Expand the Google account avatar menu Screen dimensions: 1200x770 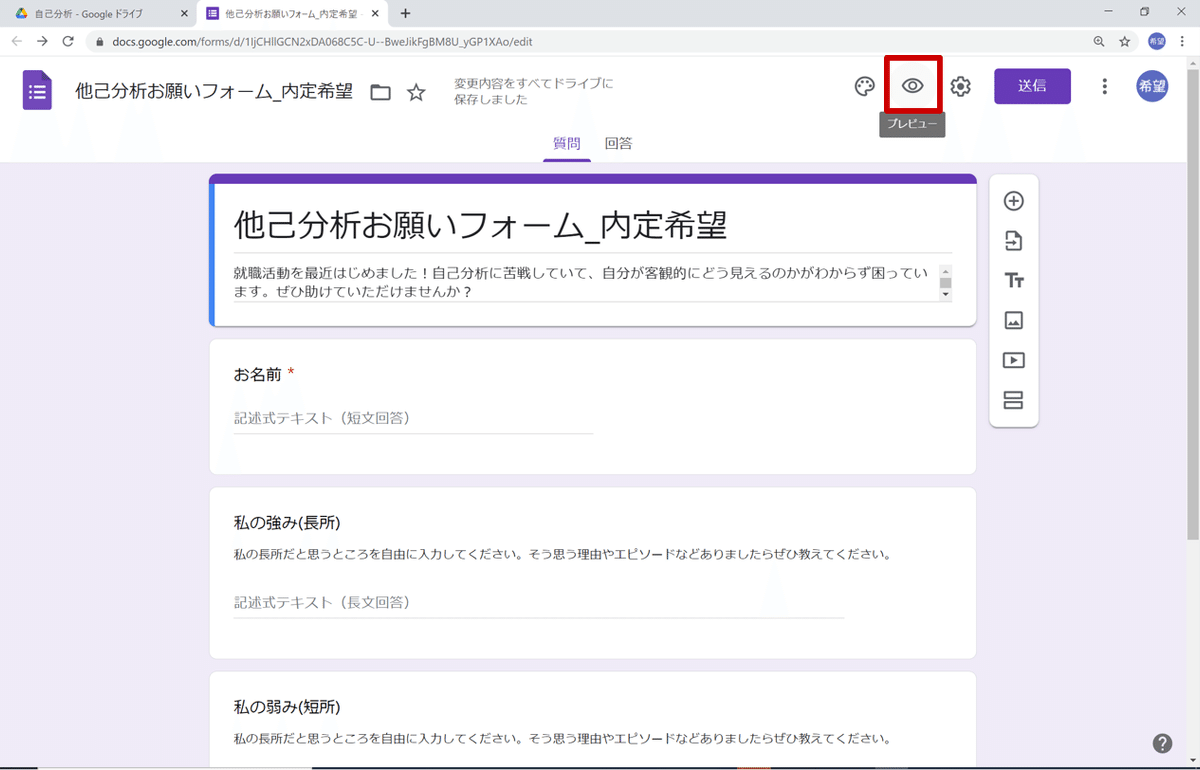click(x=1152, y=86)
